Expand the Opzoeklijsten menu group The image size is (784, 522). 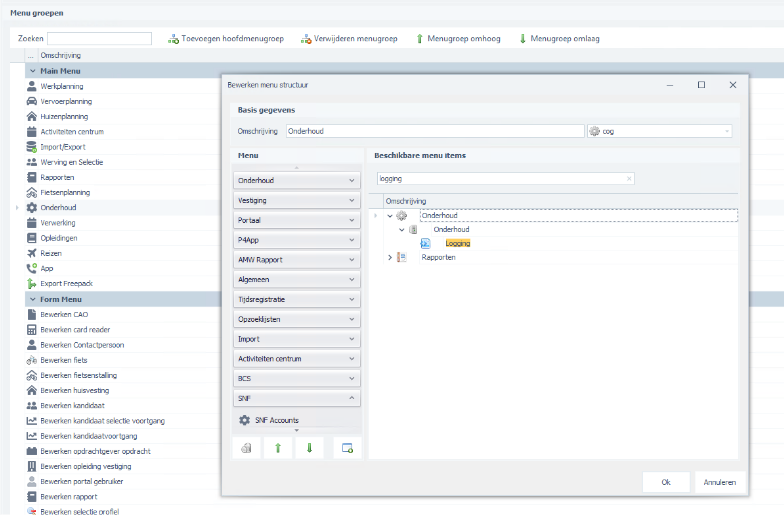coord(352,319)
